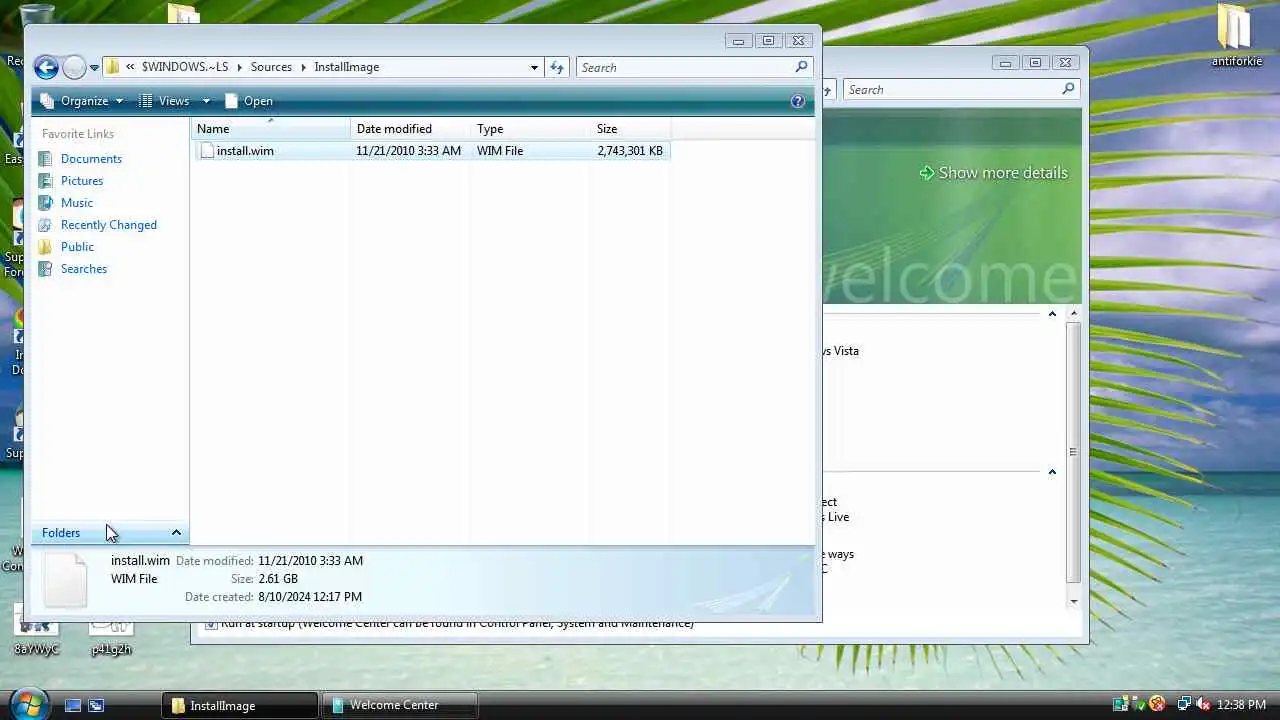Sort by the Size column header
Image resolution: width=1280 pixels, height=720 pixels.
(630, 129)
